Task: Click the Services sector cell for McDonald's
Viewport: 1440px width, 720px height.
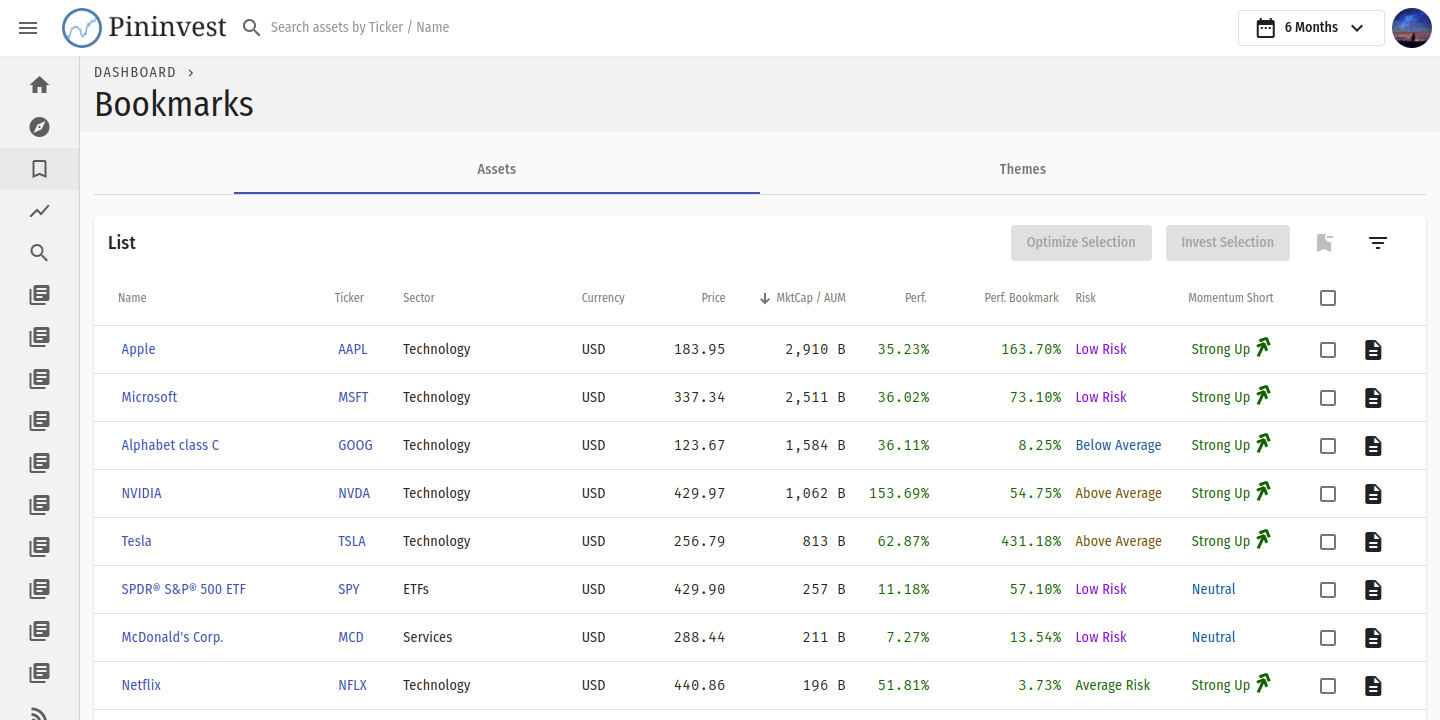Action: 428,637
